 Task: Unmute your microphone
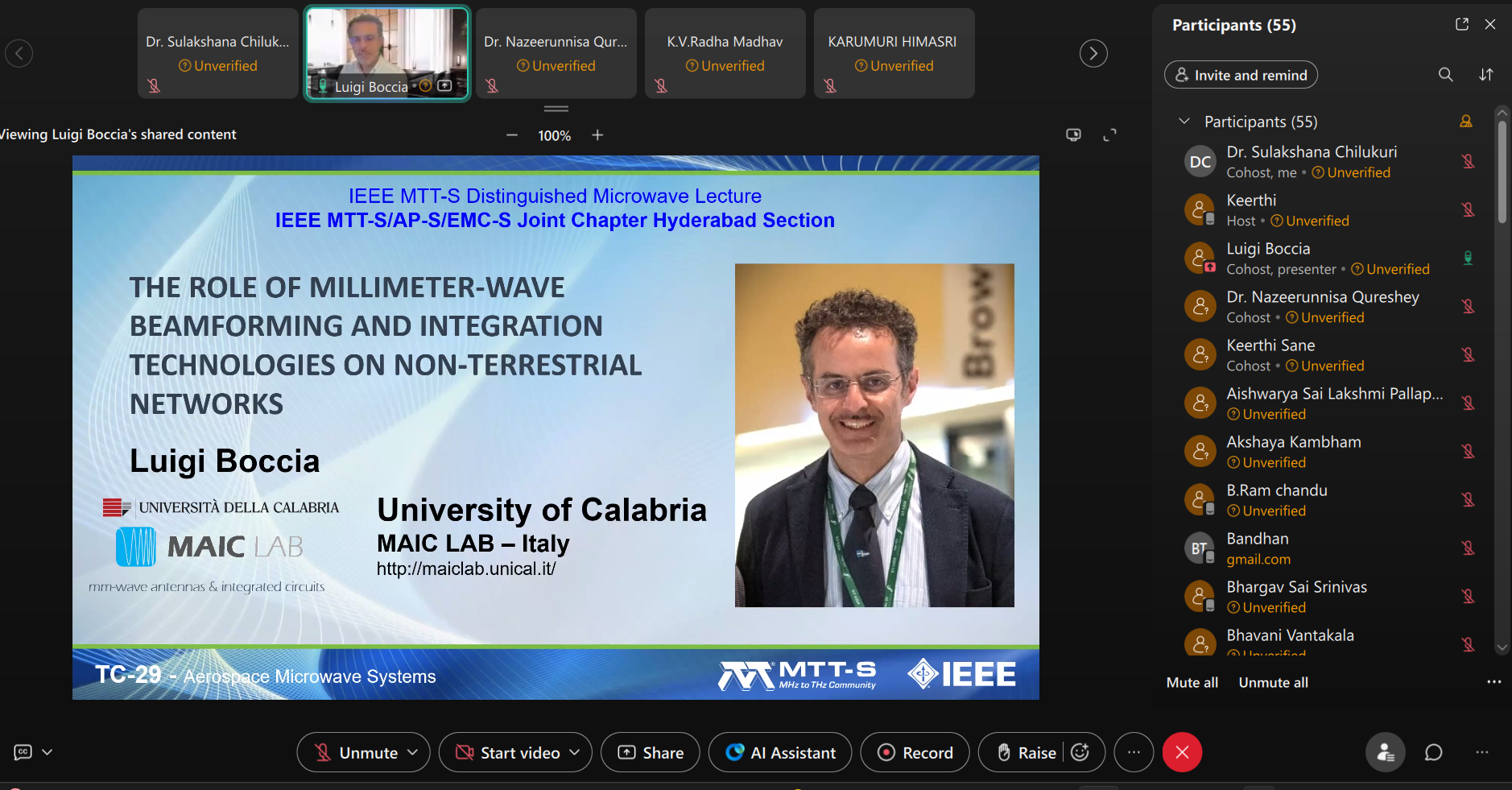[357, 752]
